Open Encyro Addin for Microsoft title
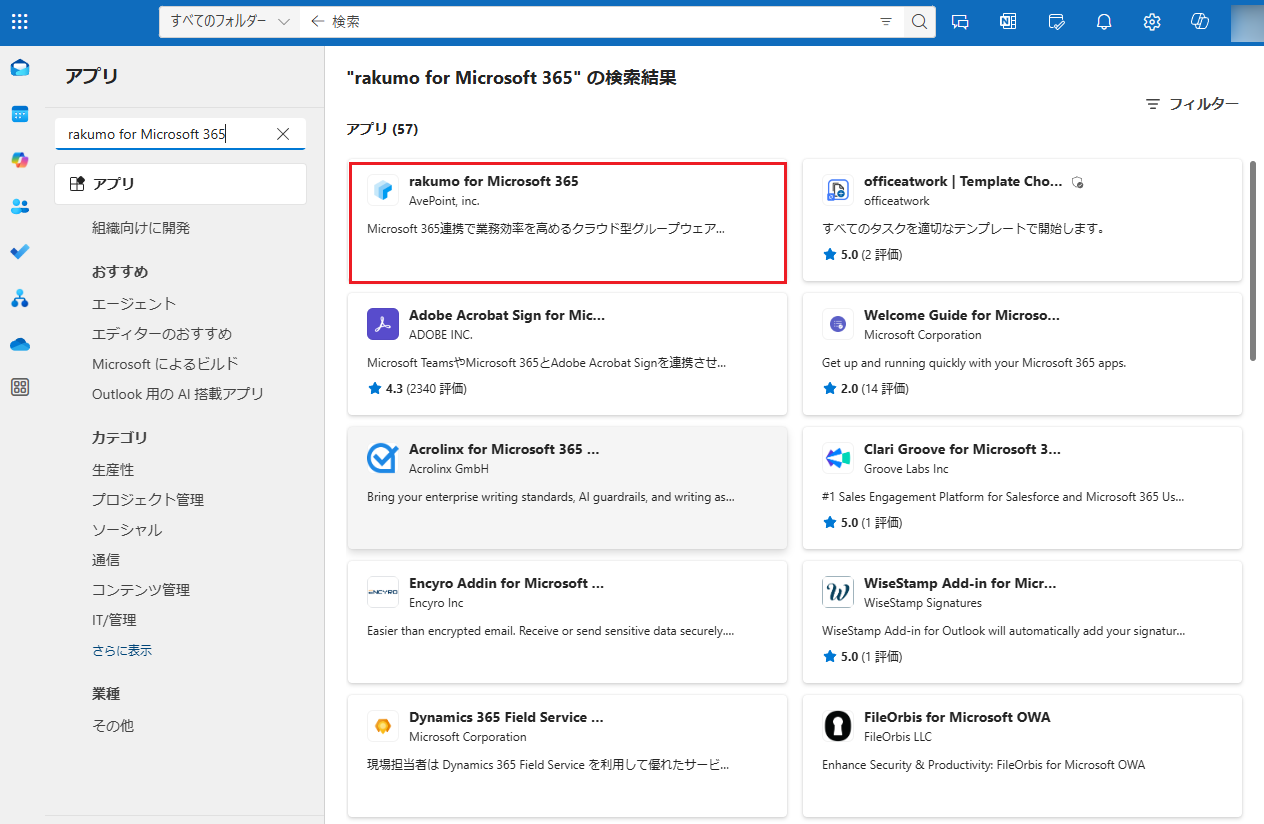Image resolution: width=1264 pixels, height=824 pixels. (506, 583)
